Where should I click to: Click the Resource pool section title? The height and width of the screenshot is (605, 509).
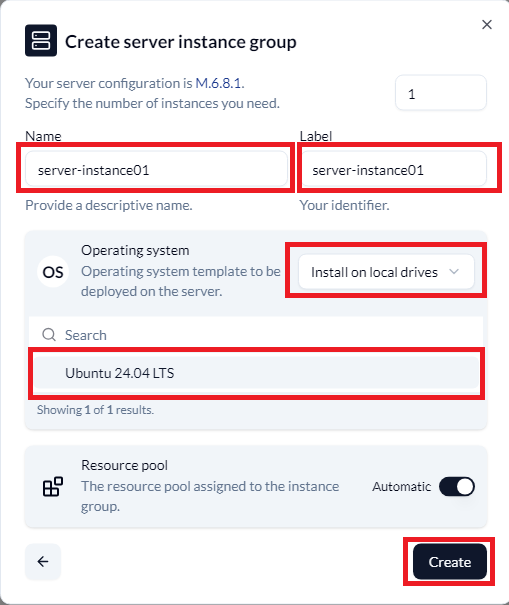(x=124, y=465)
